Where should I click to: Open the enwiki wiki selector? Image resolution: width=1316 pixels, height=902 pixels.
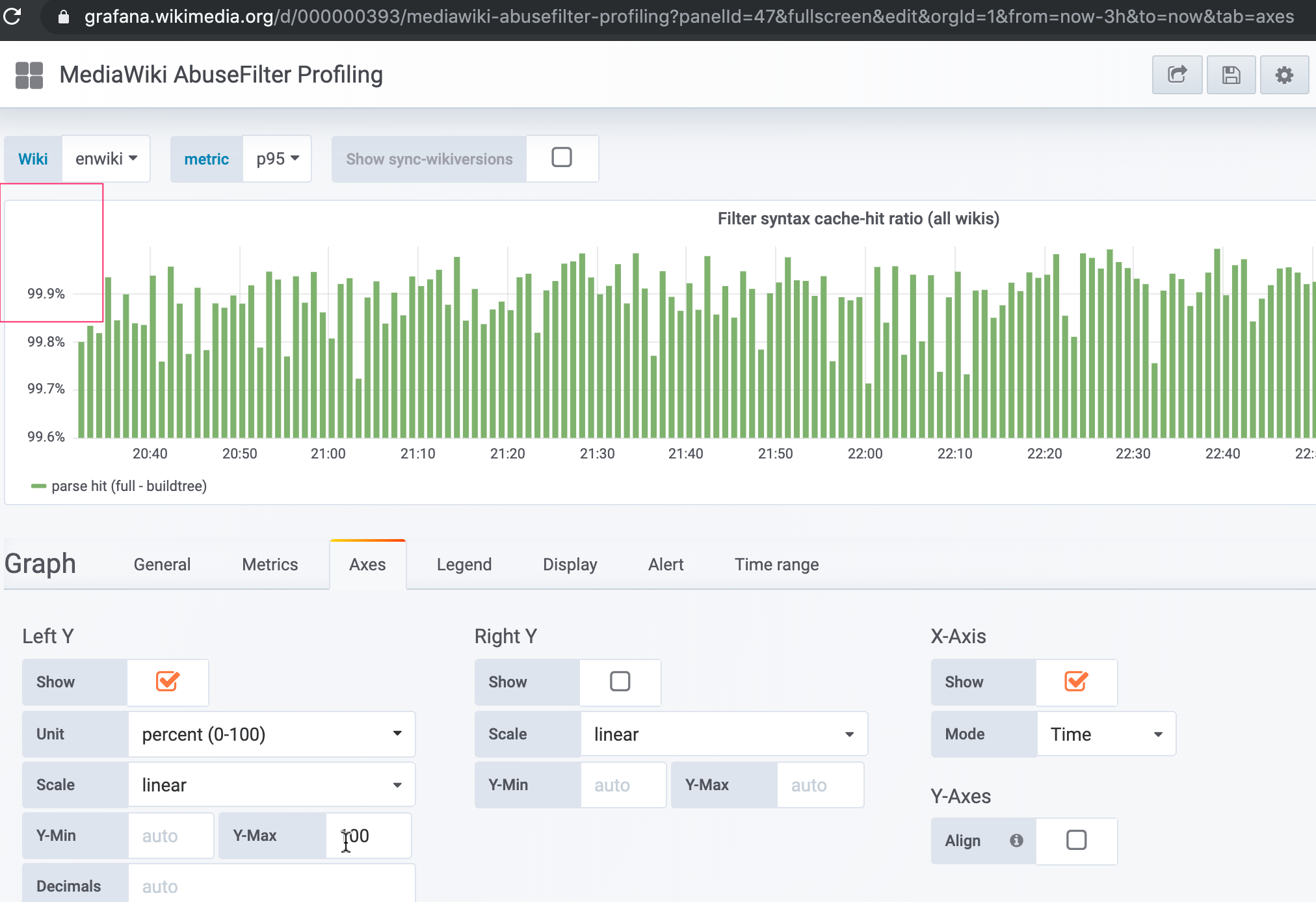pyautogui.click(x=105, y=158)
